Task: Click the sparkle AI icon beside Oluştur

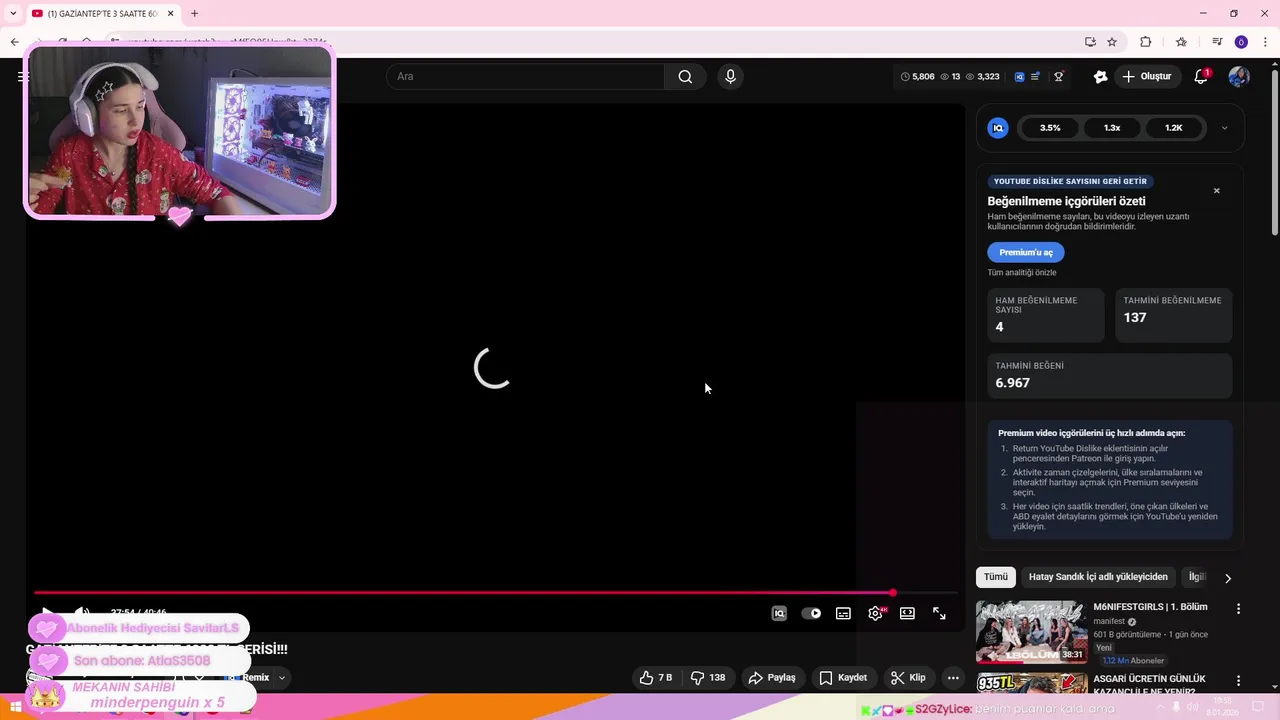Action: (1101, 77)
